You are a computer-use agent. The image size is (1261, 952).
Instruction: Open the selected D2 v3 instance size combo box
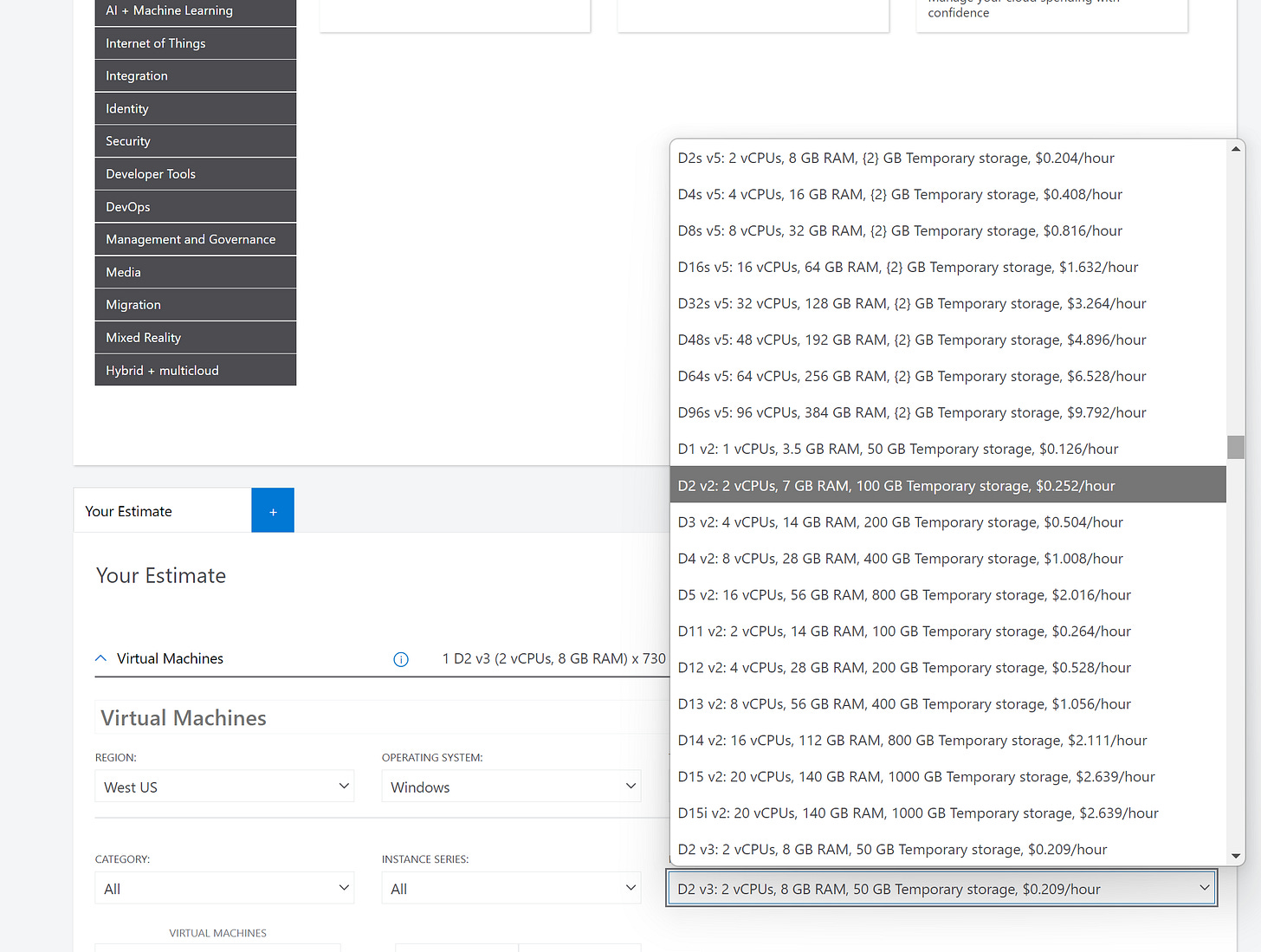pyautogui.click(x=941, y=888)
